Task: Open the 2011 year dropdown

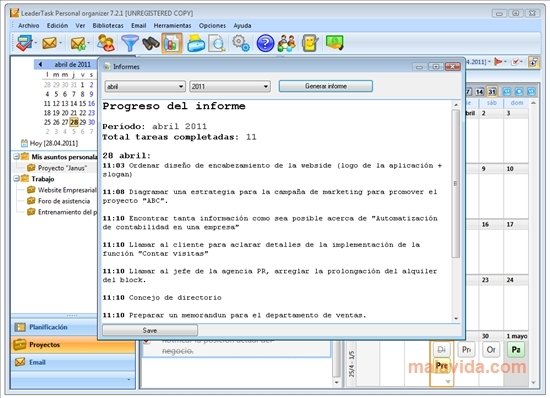Action: (230, 86)
